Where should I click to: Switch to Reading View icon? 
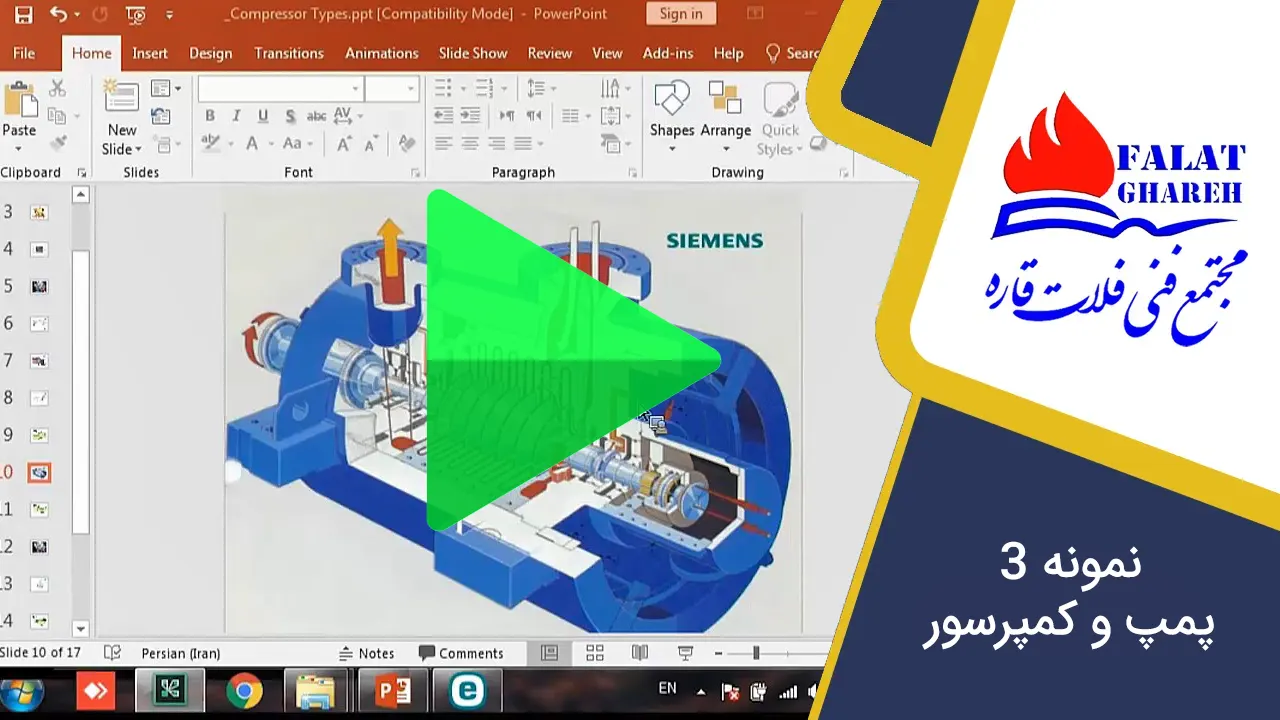[x=640, y=653]
